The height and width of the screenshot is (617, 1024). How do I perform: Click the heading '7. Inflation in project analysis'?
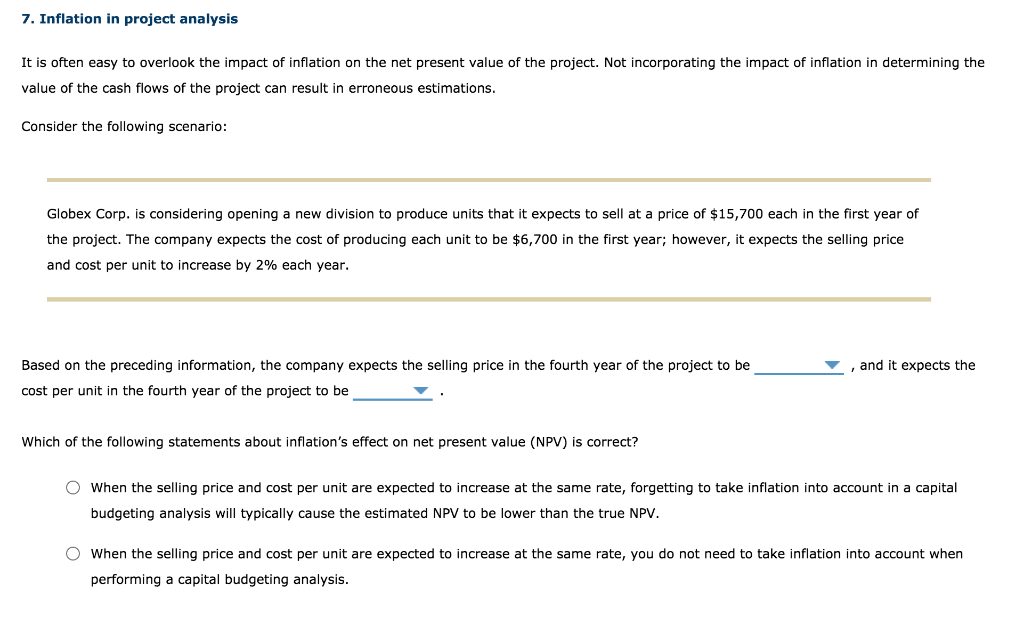130,18
